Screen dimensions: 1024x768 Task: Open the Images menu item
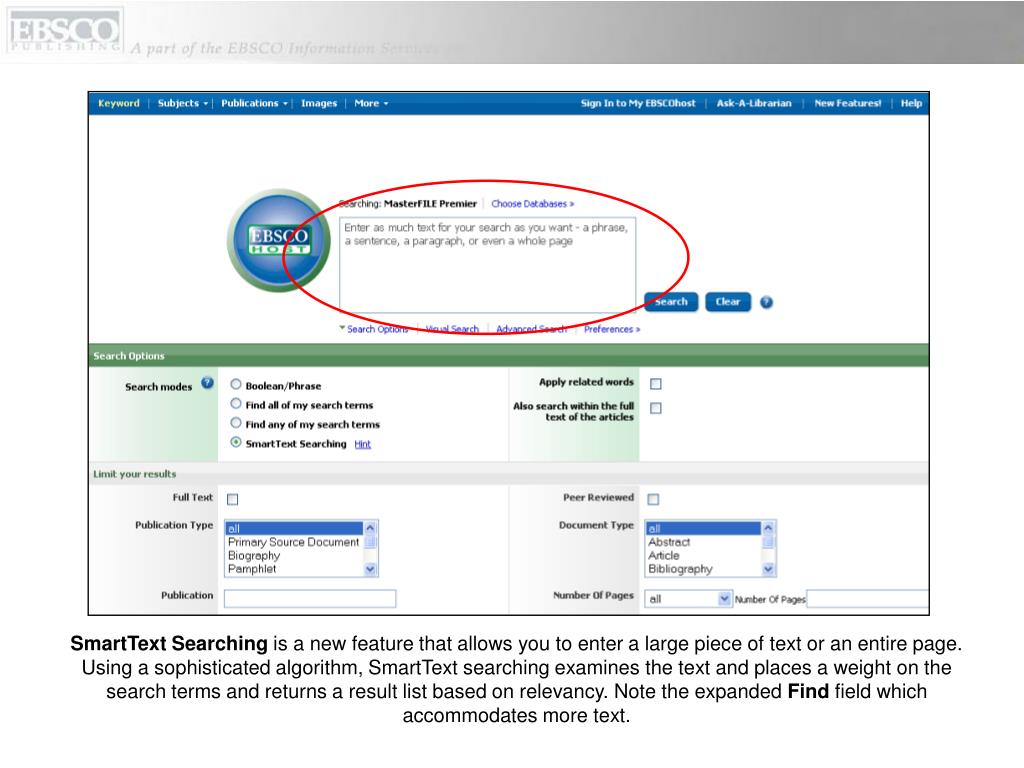(319, 103)
